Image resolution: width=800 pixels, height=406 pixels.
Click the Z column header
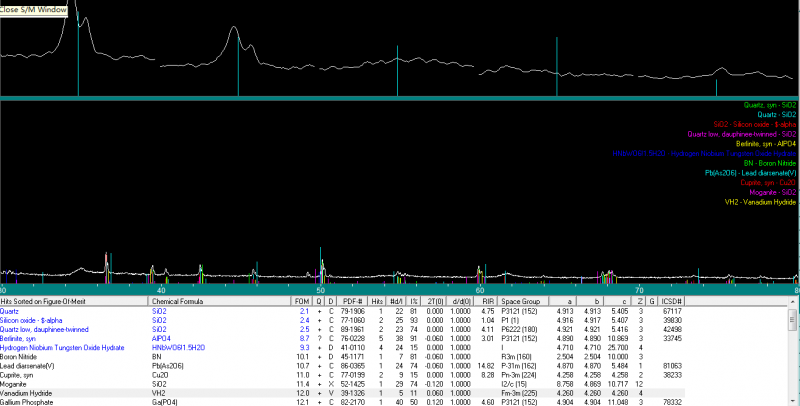point(640,301)
